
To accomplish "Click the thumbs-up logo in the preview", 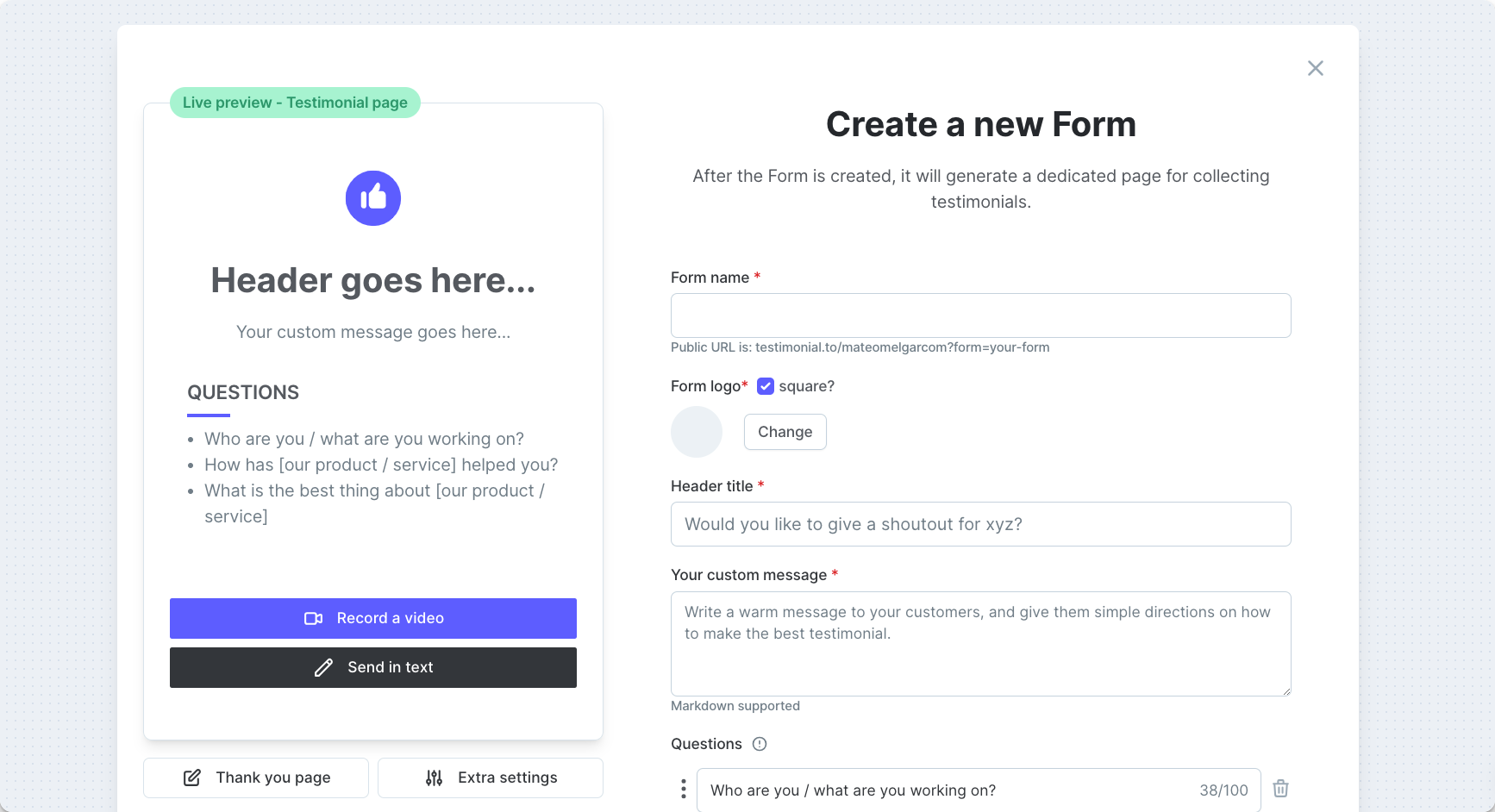I will [x=373, y=198].
